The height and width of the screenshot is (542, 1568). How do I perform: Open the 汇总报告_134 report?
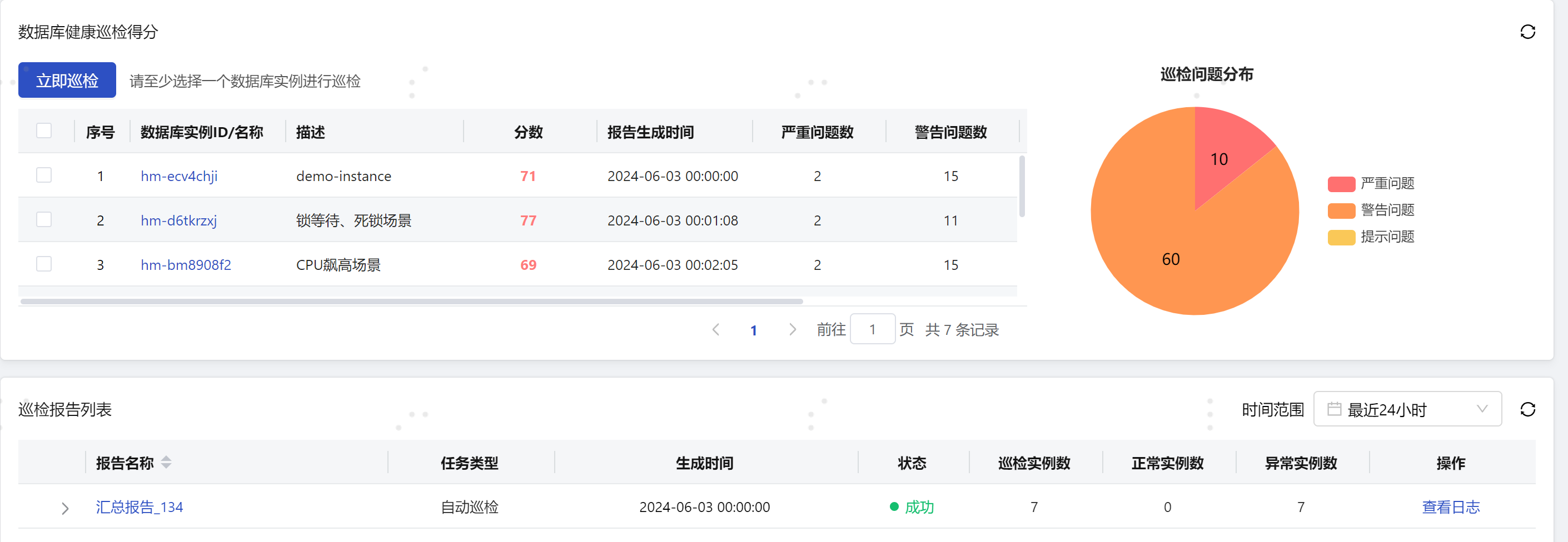coord(139,506)
